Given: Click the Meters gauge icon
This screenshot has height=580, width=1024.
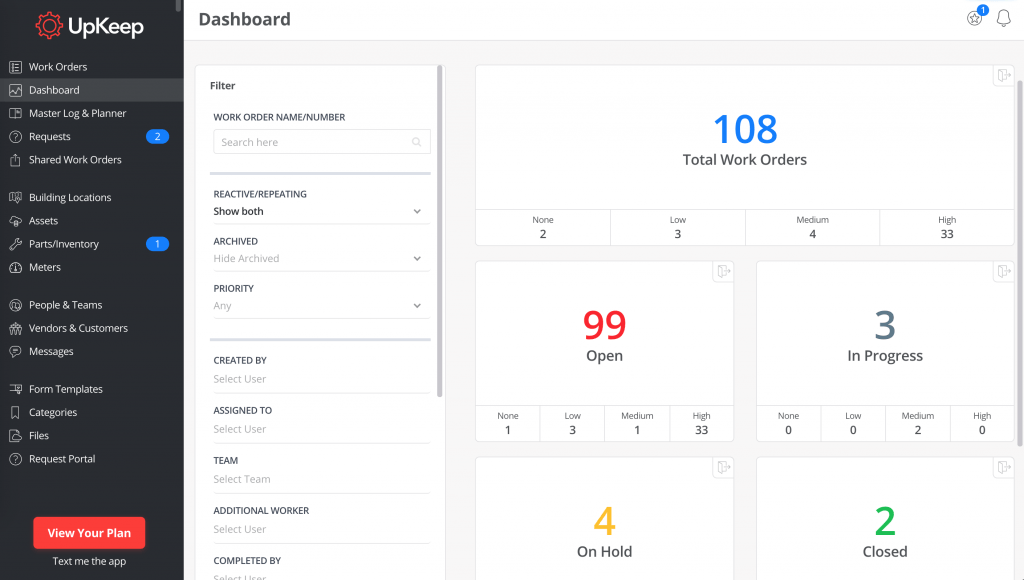Looking at the screenshot, I should [15, 267].
